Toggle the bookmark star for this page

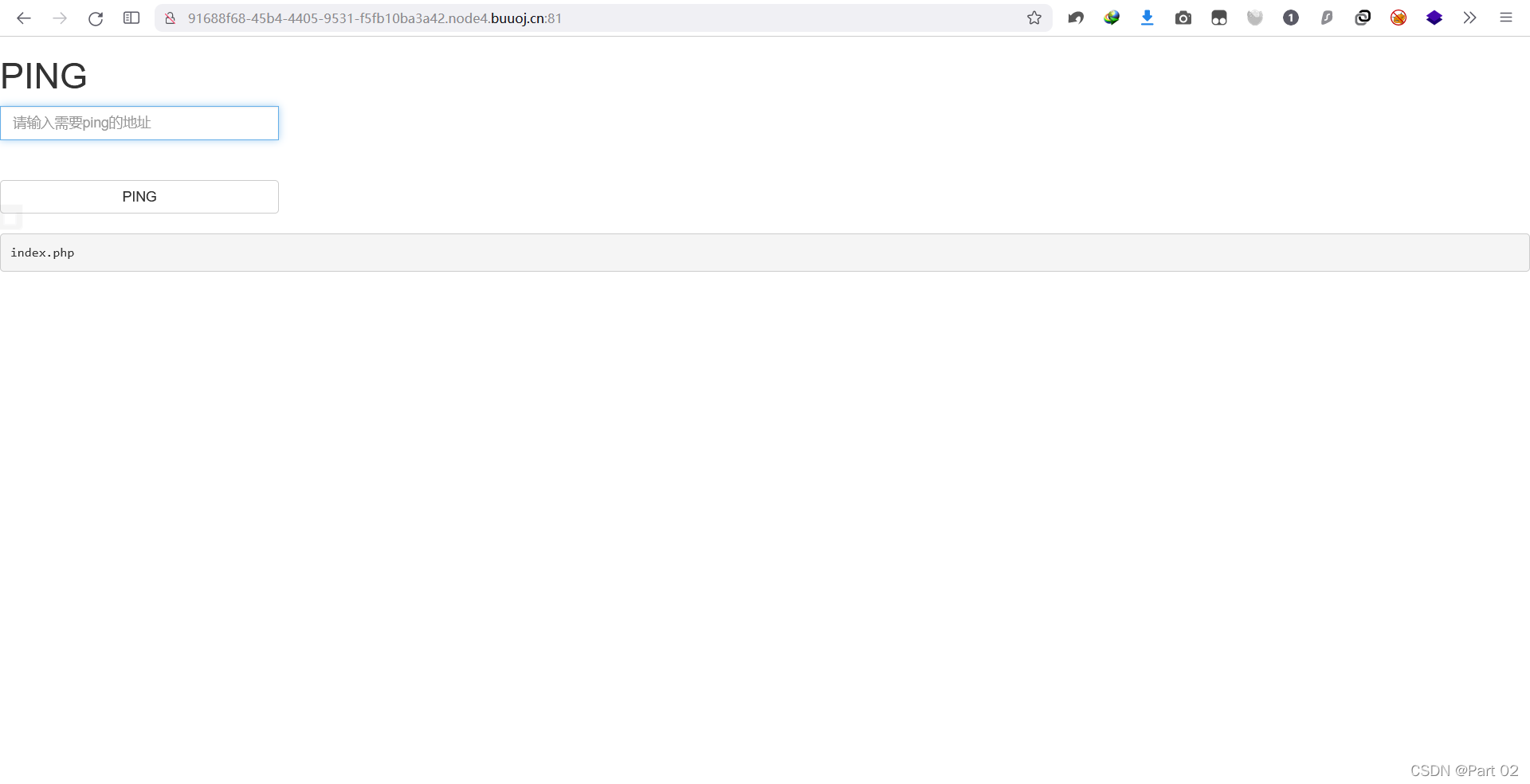pyautogui.click(x=1034, y=18)
